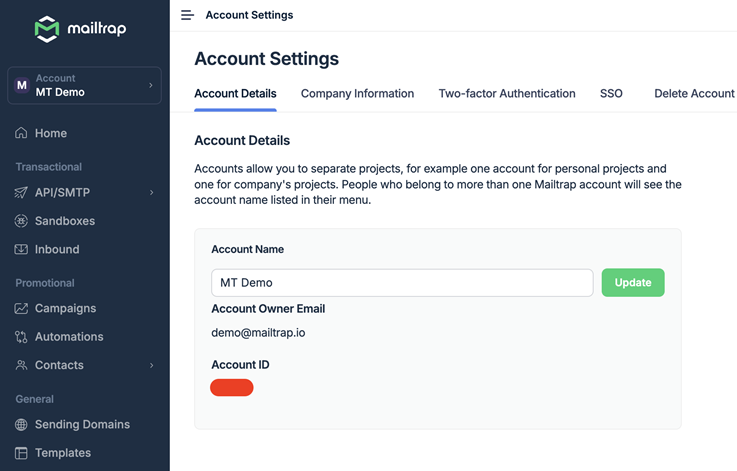Click the Contacts people icon

(21, 365)
